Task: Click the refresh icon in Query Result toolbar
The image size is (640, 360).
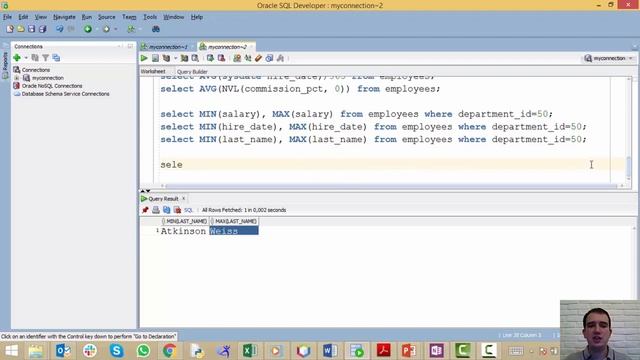Action: click(x=167, y=210)
